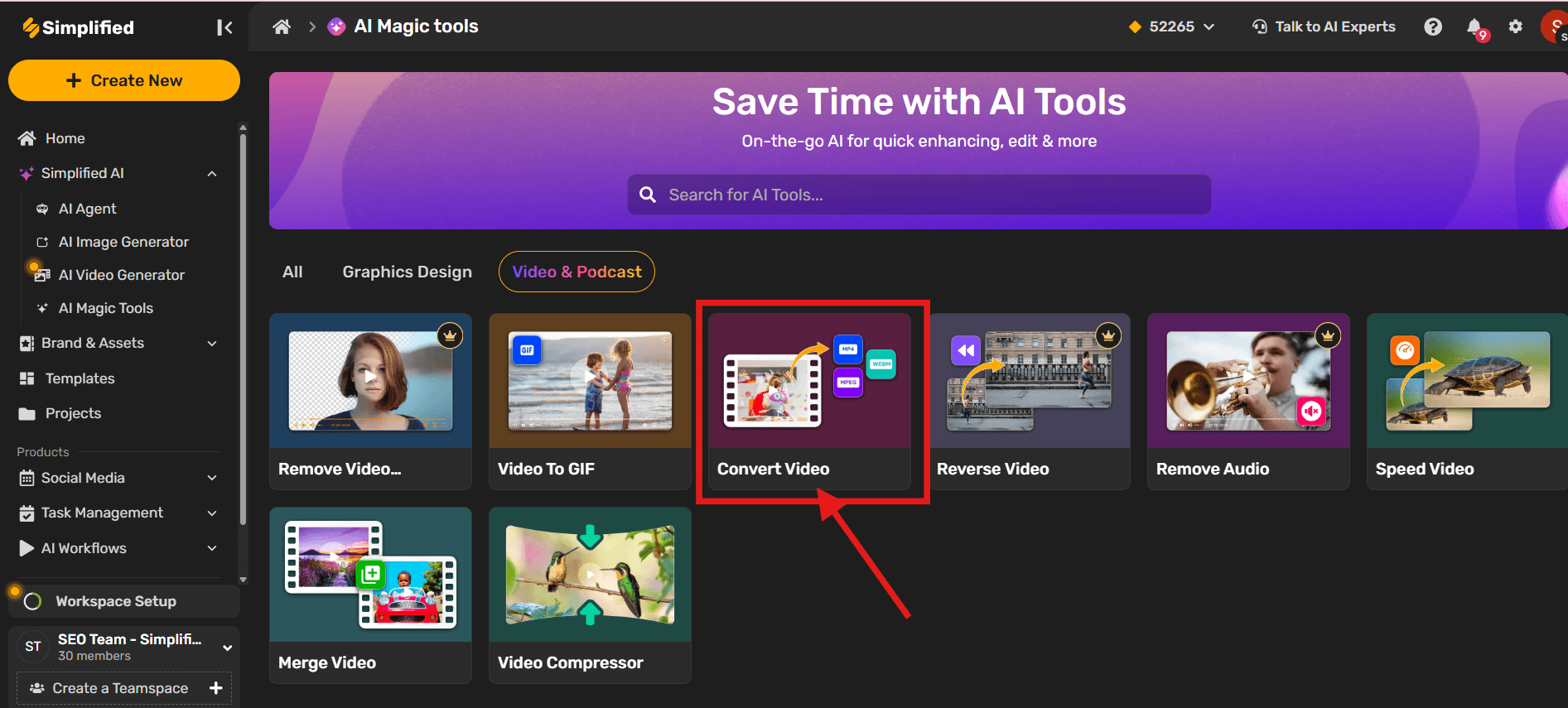Image resolution: width=1568 pixels, height=708 pixels.
Task: Select the All tab
Action: pyautogui.click(x=292, y=272)
